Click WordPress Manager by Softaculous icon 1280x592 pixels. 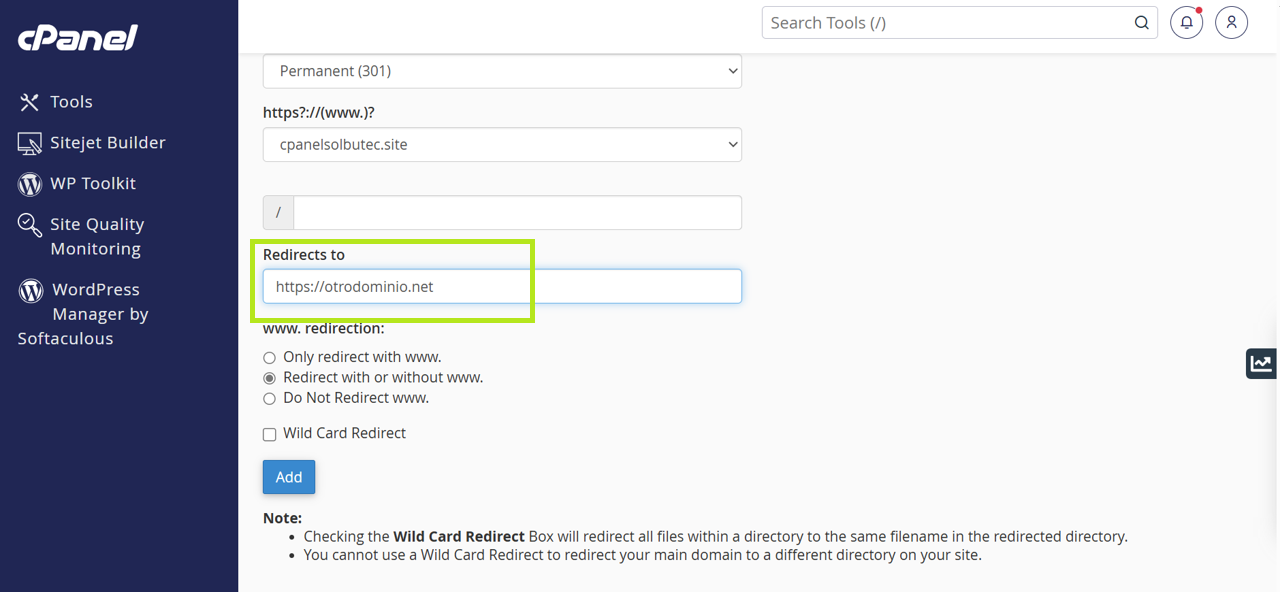point(31,290)
